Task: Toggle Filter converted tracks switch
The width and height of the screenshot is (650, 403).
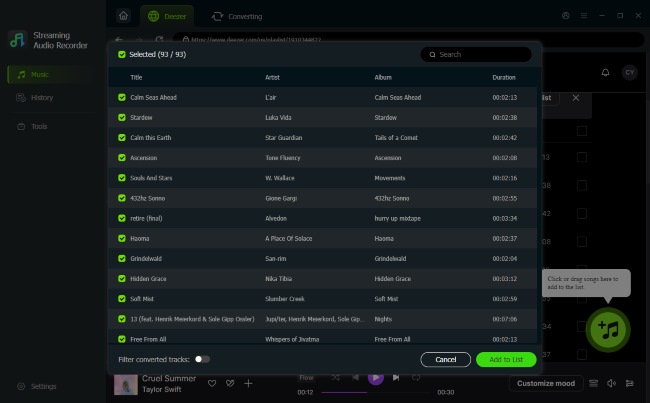Action: pyautogui.click(x=202, y=359)
